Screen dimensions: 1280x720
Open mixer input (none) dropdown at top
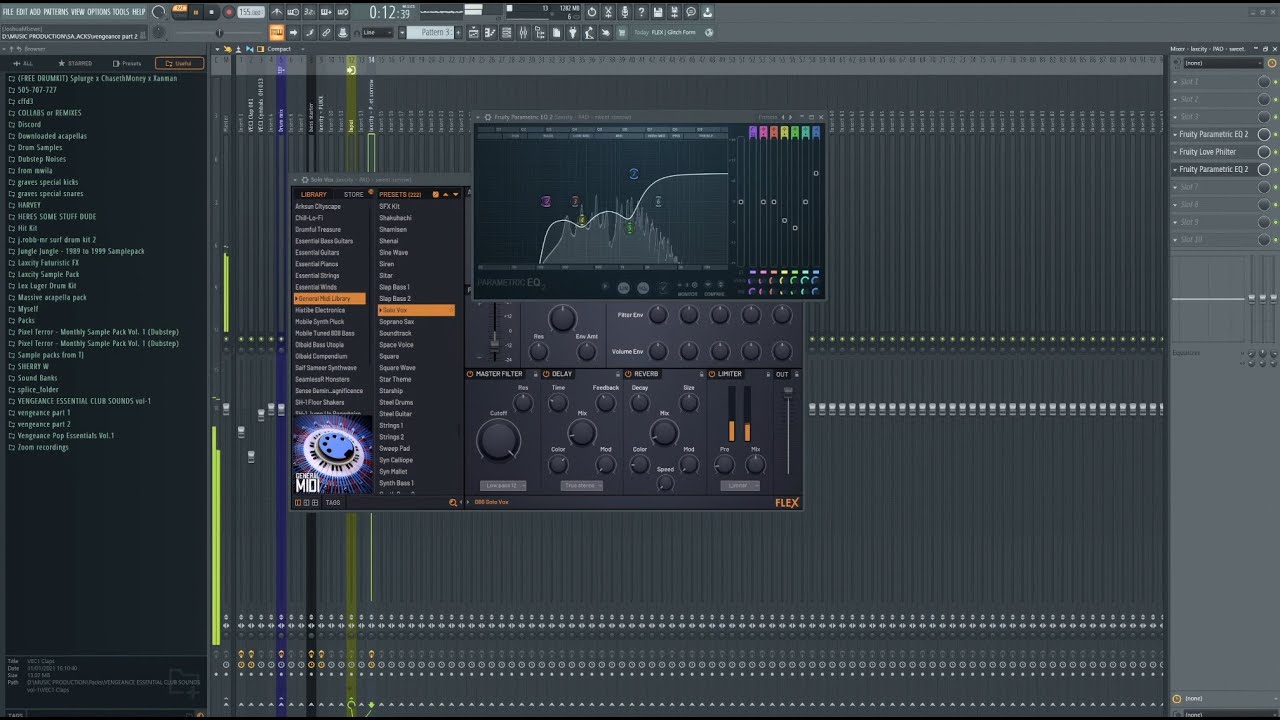click(1222, 63)
